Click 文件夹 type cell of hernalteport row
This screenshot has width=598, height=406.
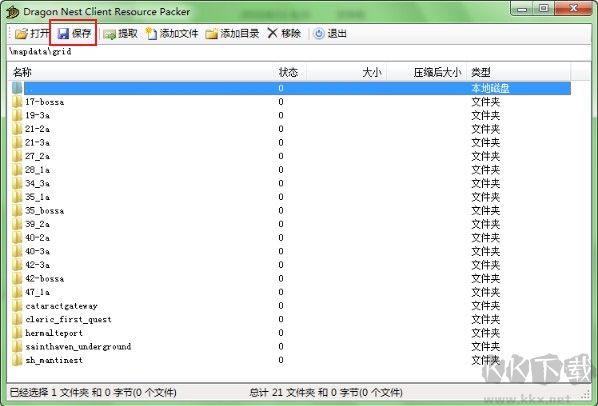(485, 333)
